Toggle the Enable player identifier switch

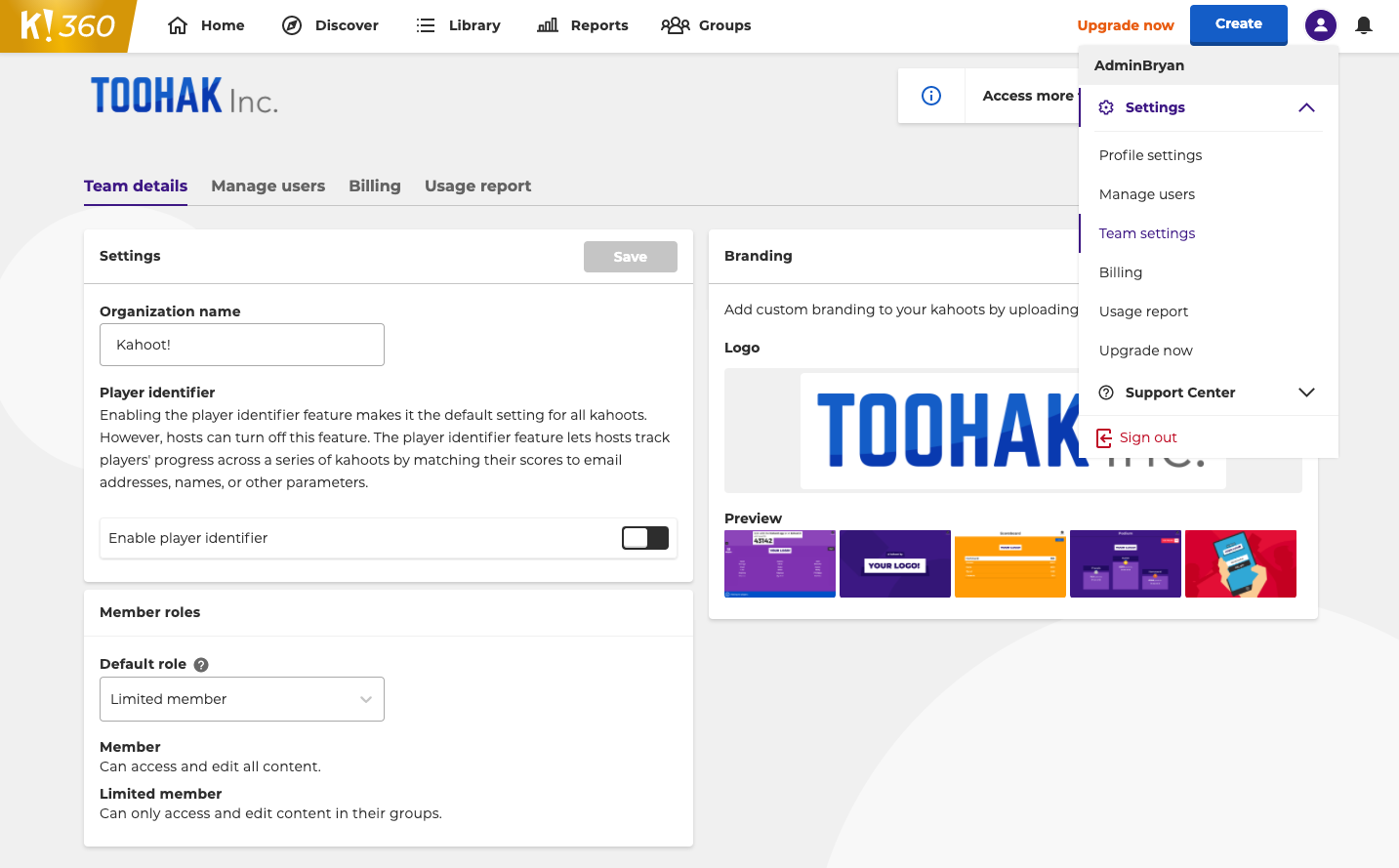coord(645,538)
